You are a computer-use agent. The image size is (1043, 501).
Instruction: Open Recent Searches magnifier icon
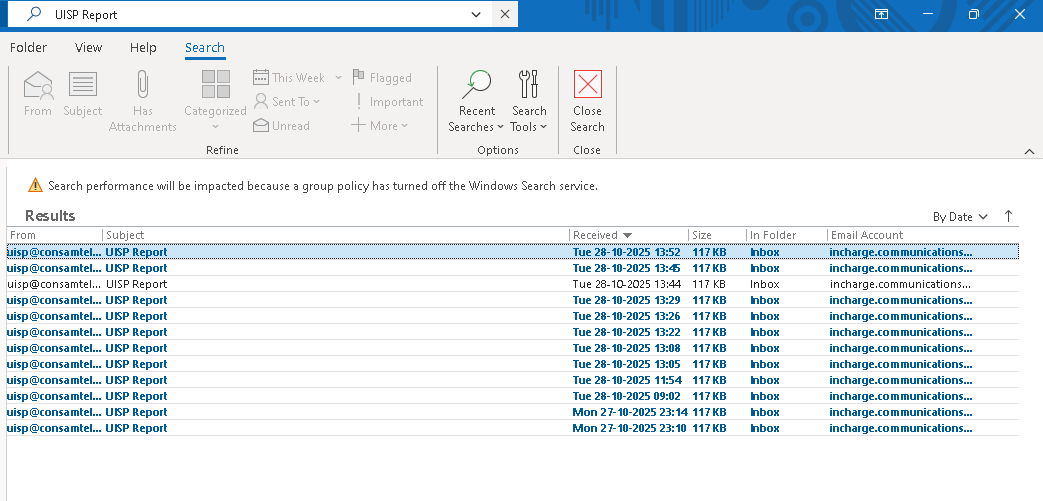(477, 84)
